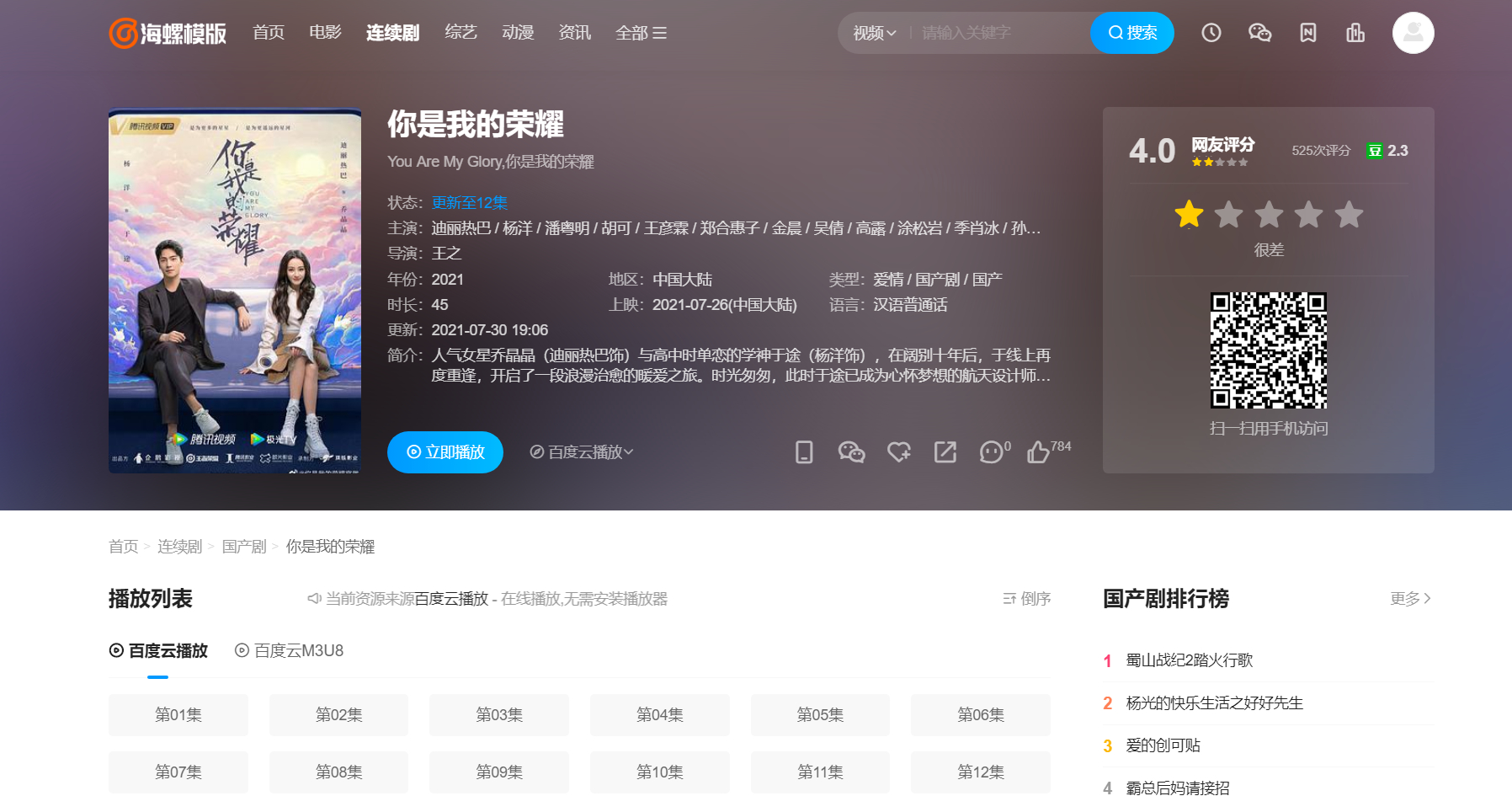1512x796 pixels.
Task: Add to favorites with heart icon
Action: coord(899,452)
